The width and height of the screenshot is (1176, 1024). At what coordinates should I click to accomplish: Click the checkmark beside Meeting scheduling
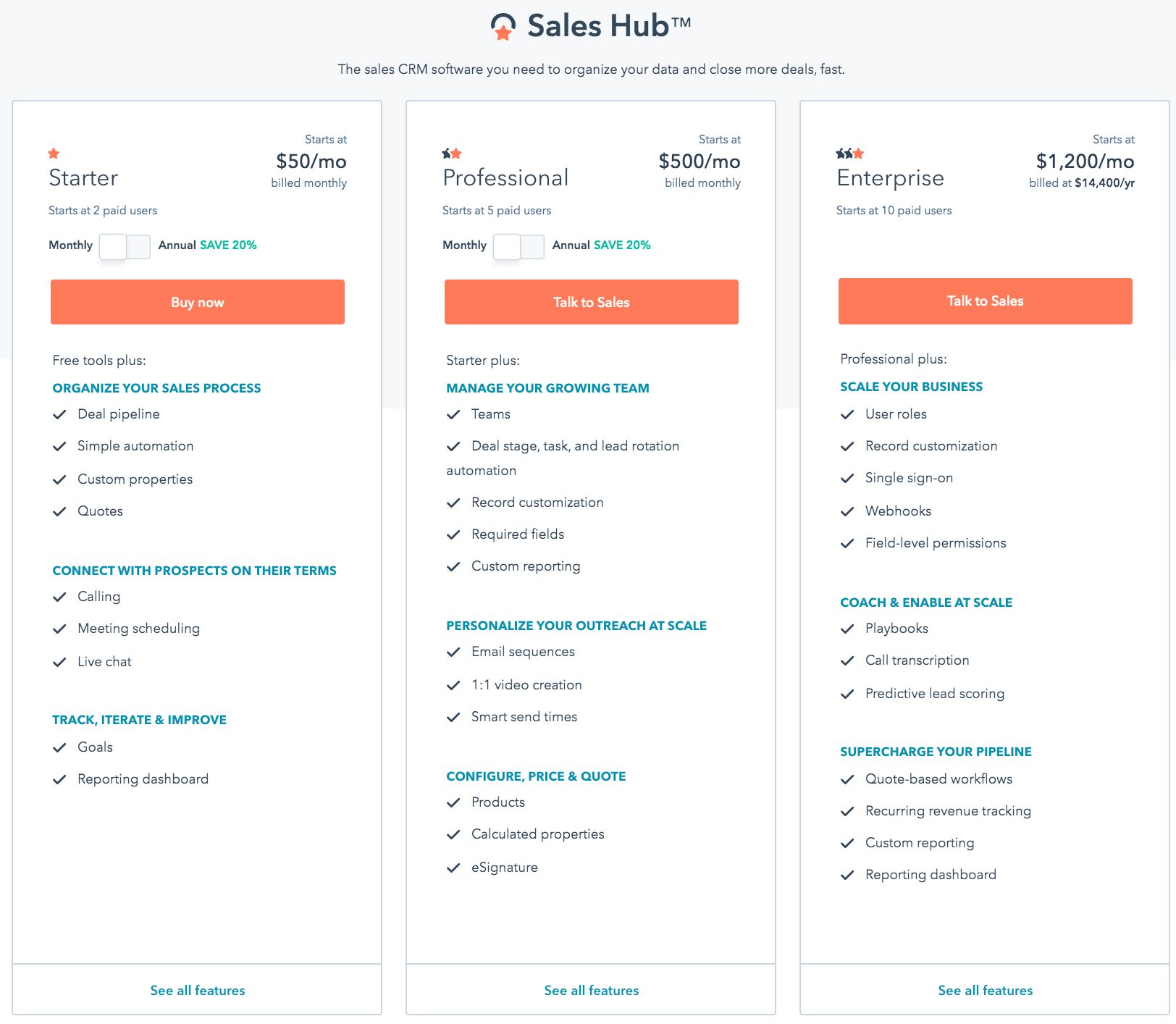click(x=59, y=629)
